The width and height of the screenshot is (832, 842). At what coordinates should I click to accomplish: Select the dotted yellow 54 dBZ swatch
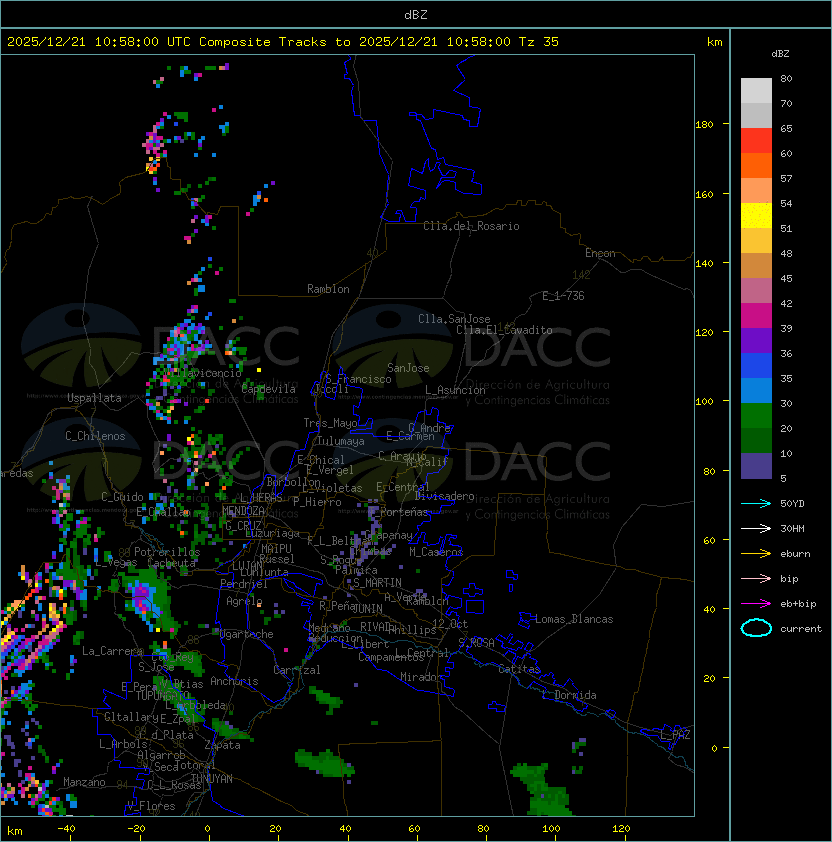coord(756,215)
